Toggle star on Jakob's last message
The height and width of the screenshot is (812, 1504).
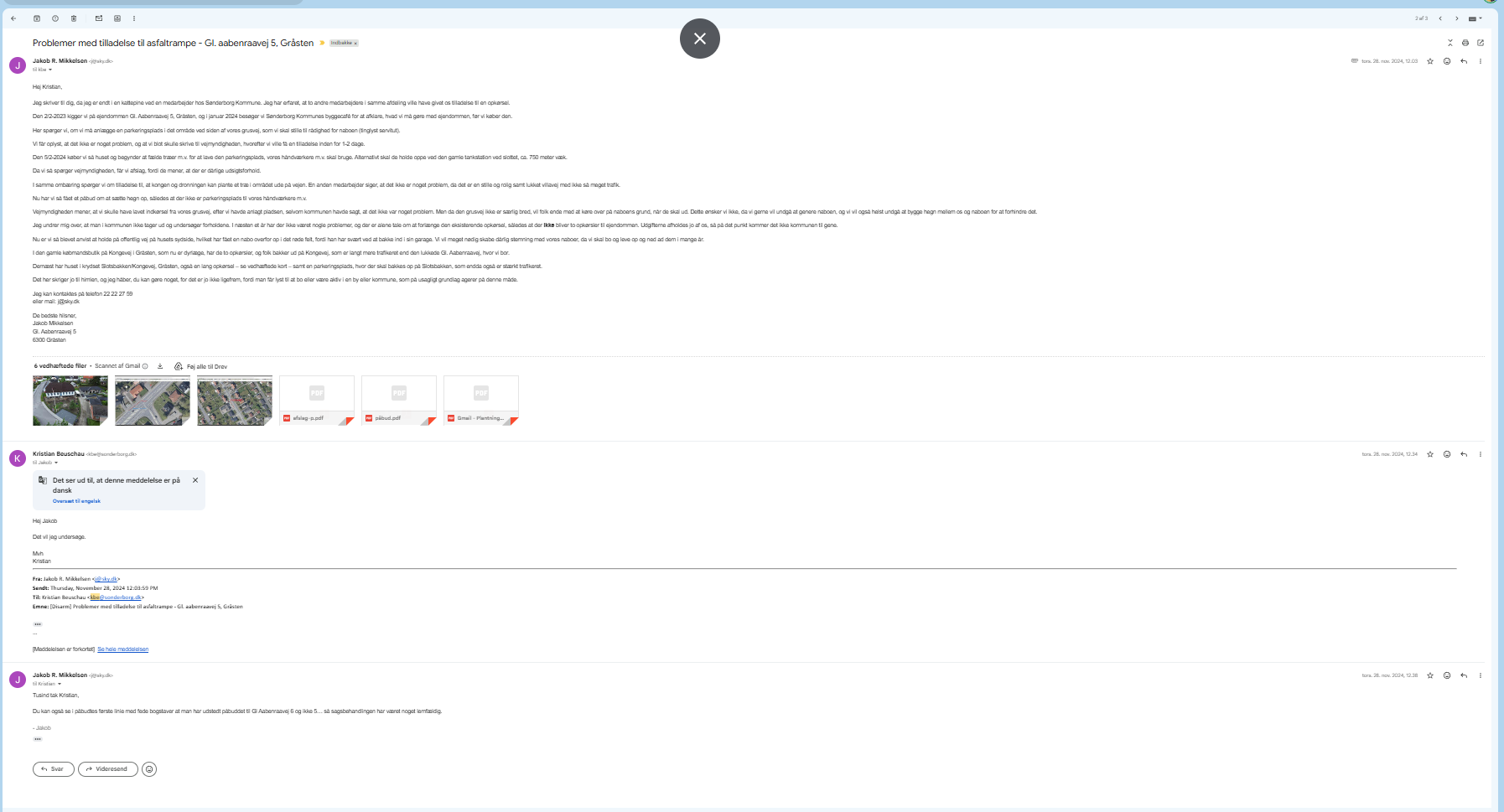tap(1430, 675)
